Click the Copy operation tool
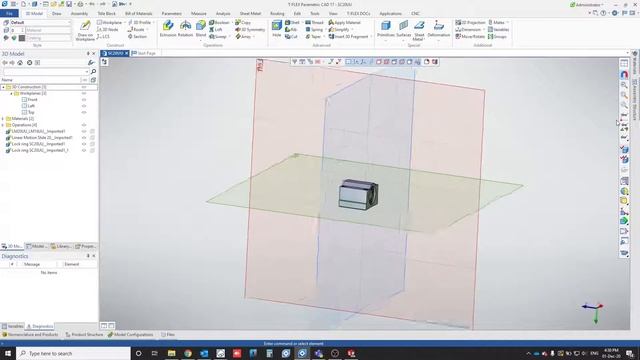This screenshot has width=640, height=360. pos(243,22)
